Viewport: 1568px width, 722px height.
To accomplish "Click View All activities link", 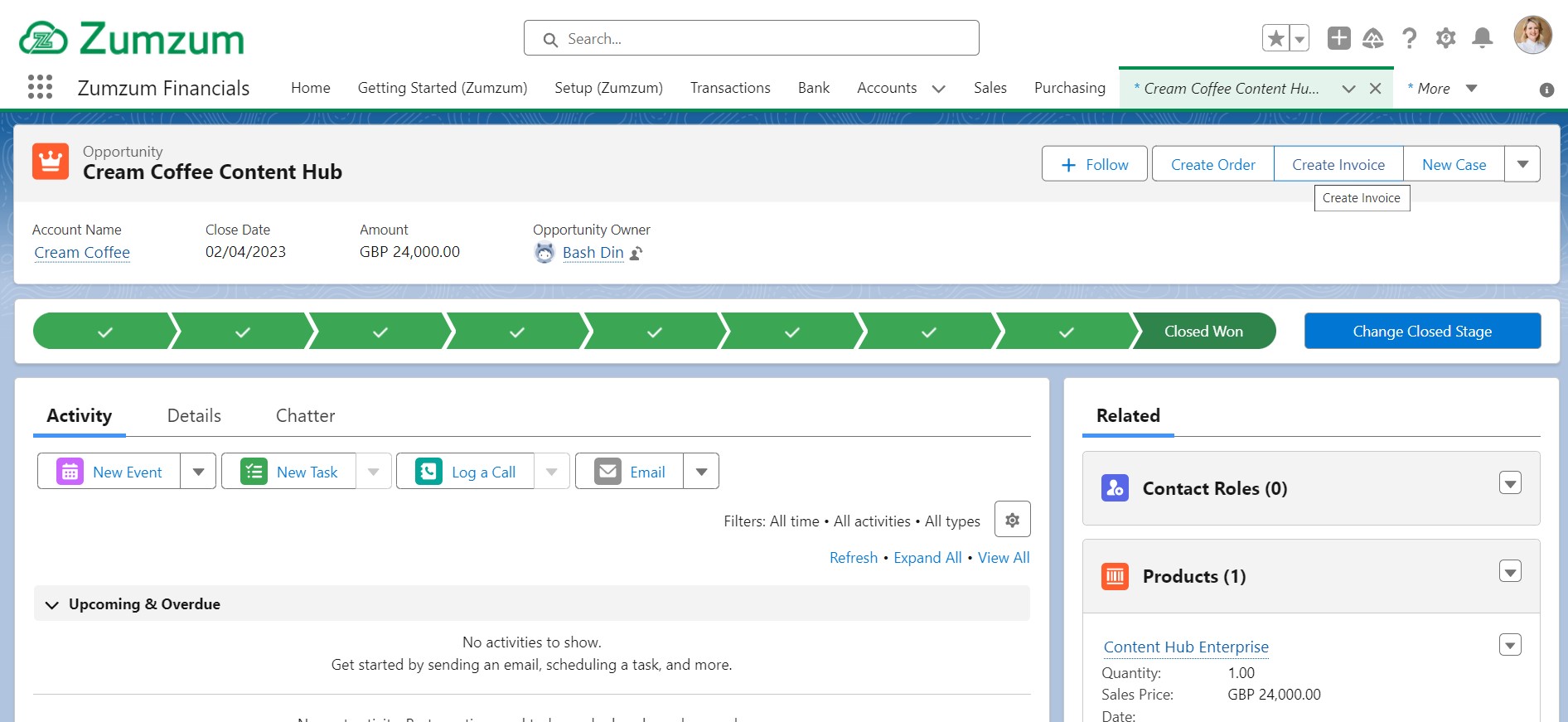I will [1004, 557].
